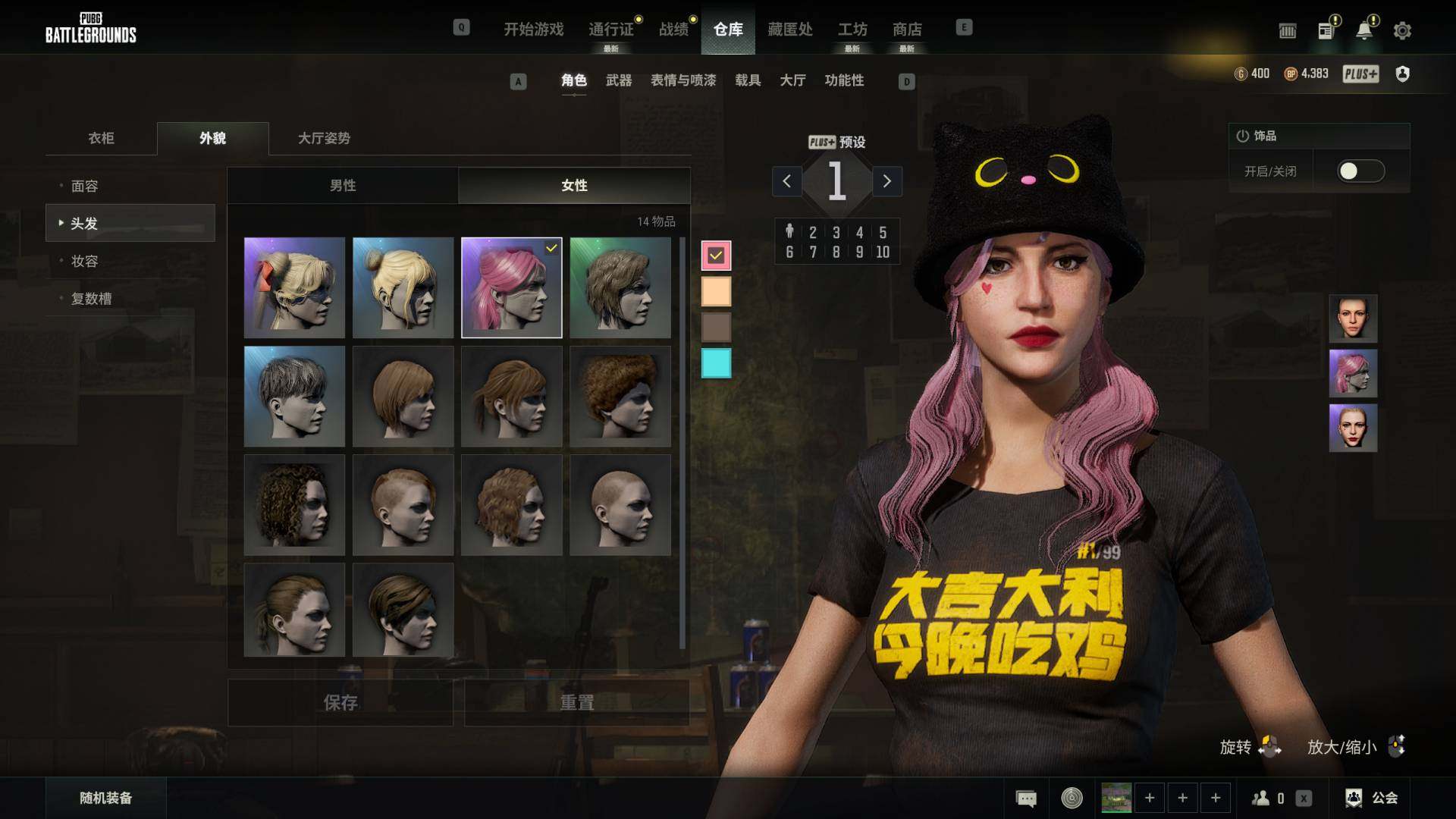This screenshot has height=819, width=1456.
Task: Pick the peach hair color swatch
Action: (x=716, y=291)
